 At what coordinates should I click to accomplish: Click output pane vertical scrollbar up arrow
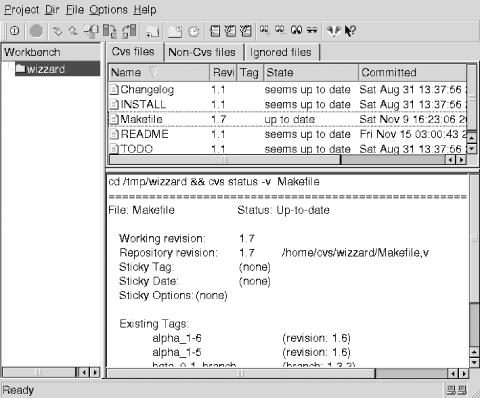pos(474,352)
